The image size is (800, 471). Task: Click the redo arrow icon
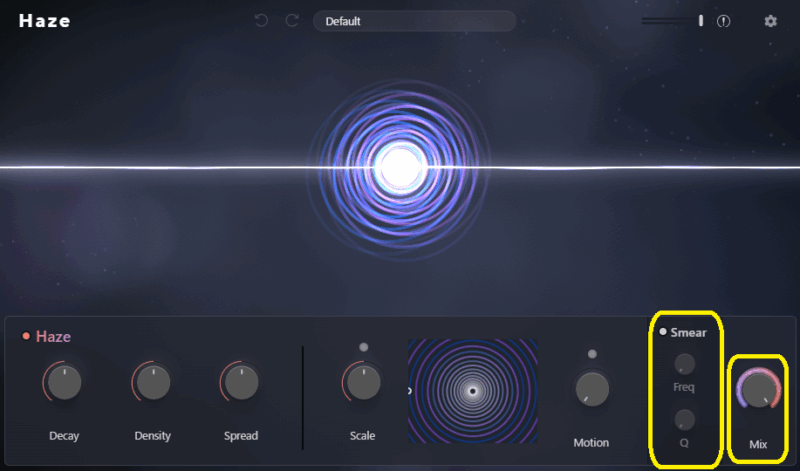click(x=292, y=21)
